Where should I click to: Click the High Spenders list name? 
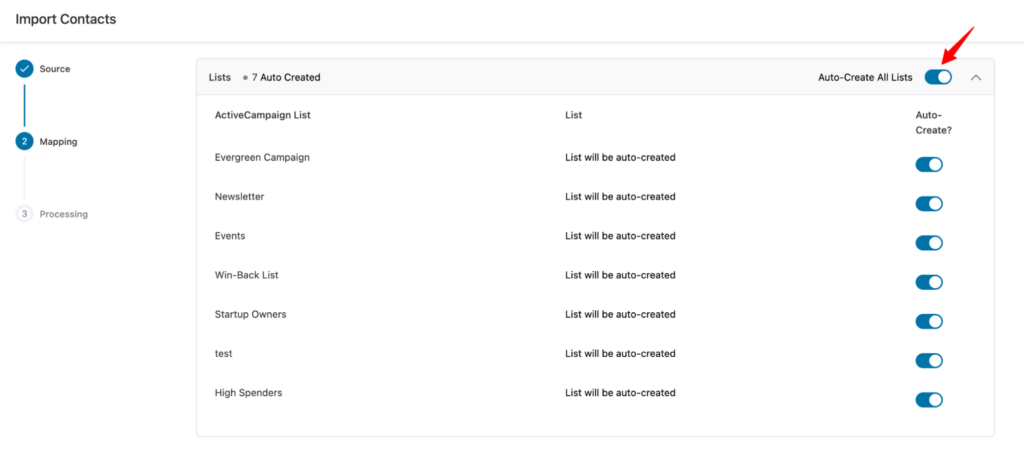pos(248,393)
